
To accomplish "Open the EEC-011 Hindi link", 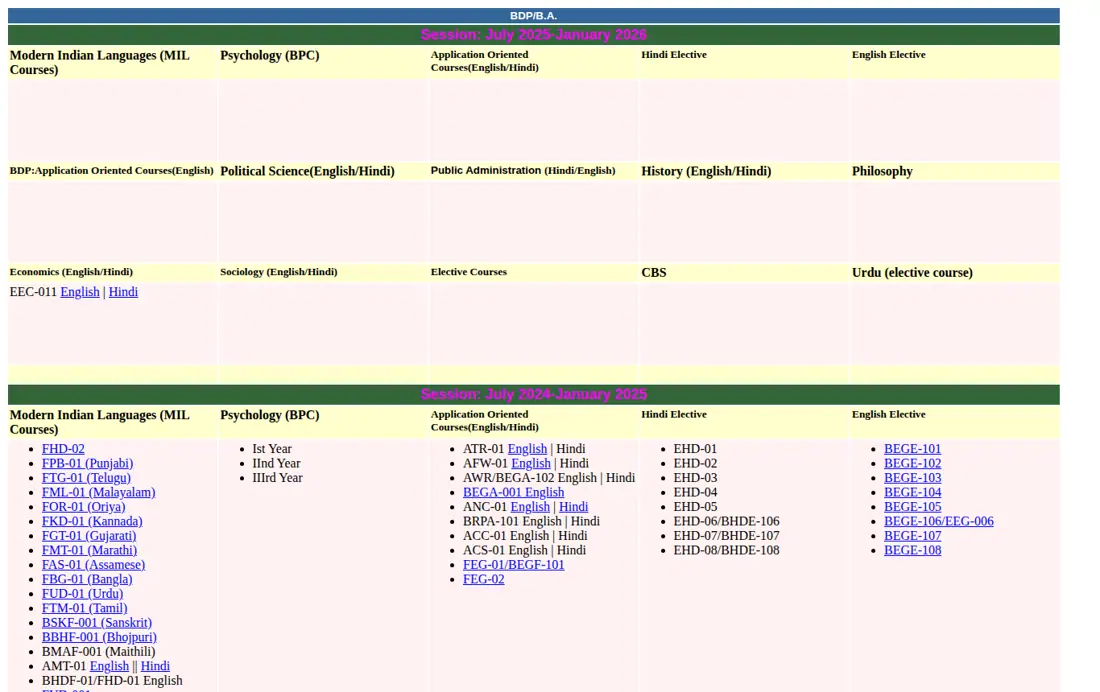I will [x=123, y=292].
